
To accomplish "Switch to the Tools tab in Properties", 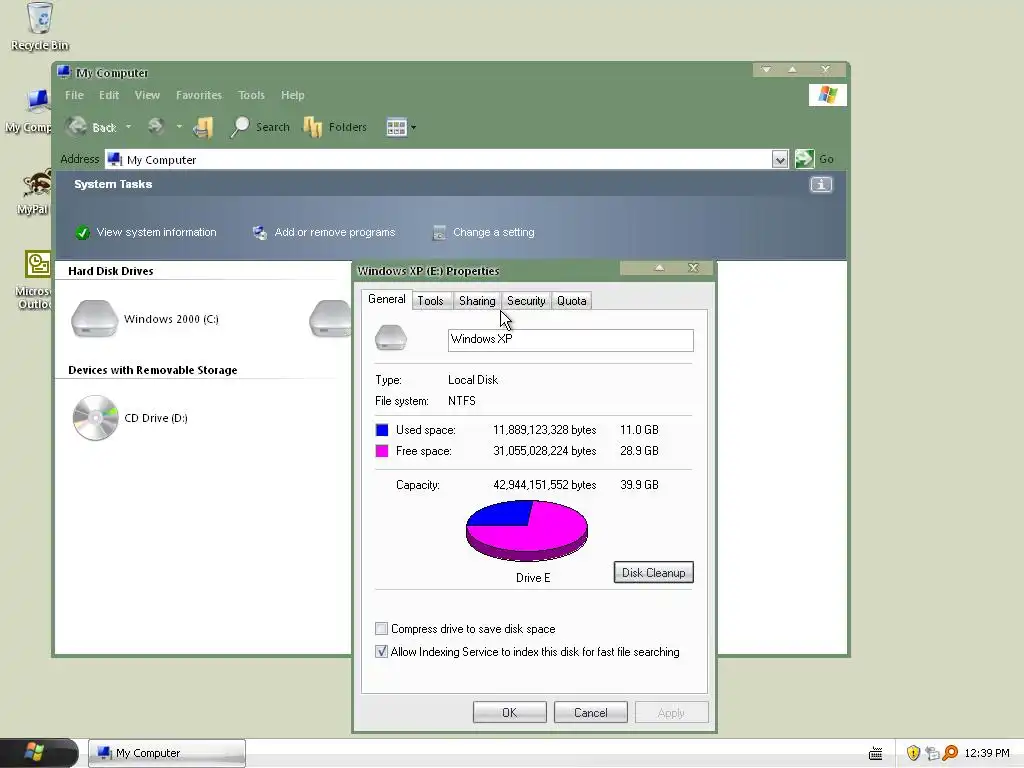I will 430,300.
